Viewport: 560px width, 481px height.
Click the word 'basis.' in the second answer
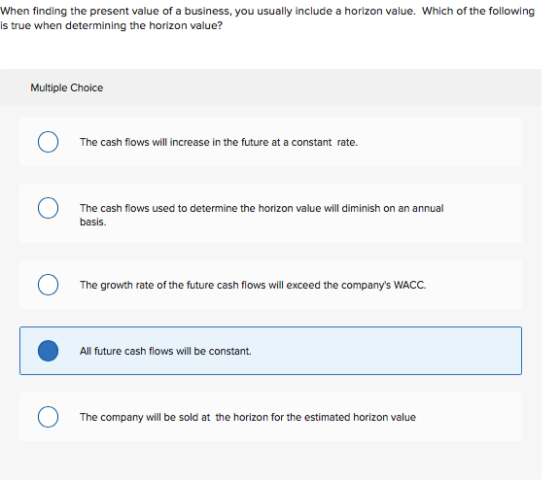93,222
